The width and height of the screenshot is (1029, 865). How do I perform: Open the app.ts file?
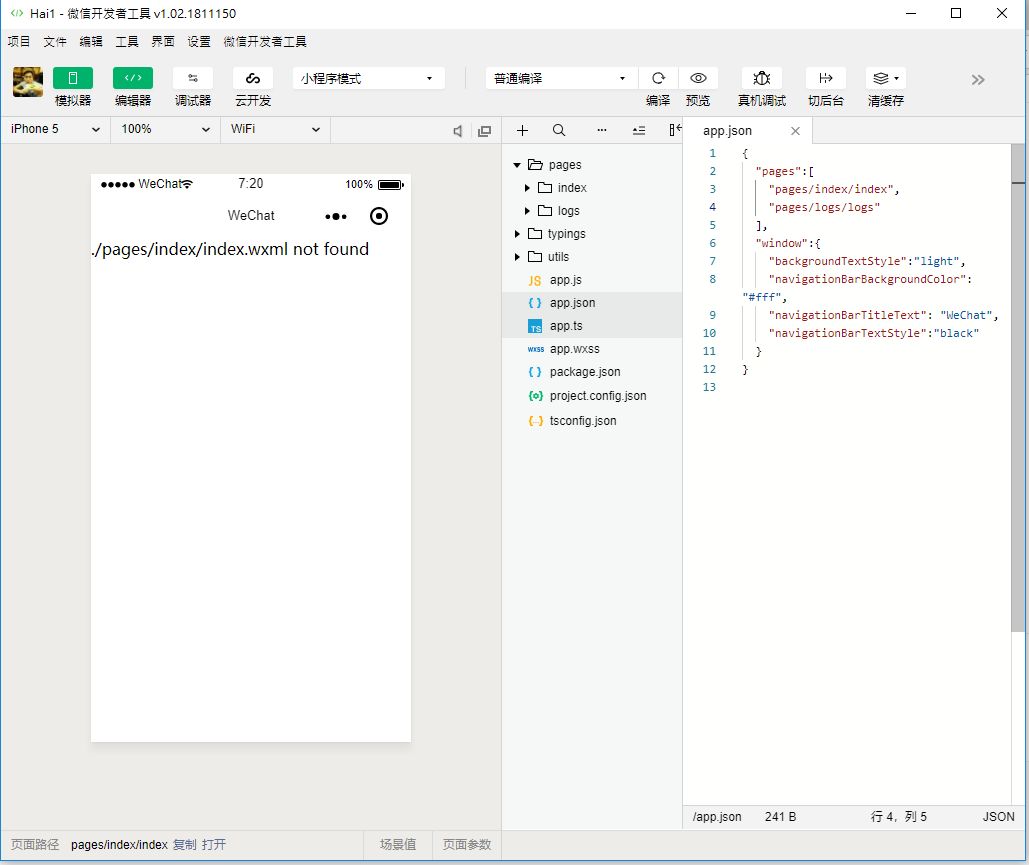coord(592,326)
